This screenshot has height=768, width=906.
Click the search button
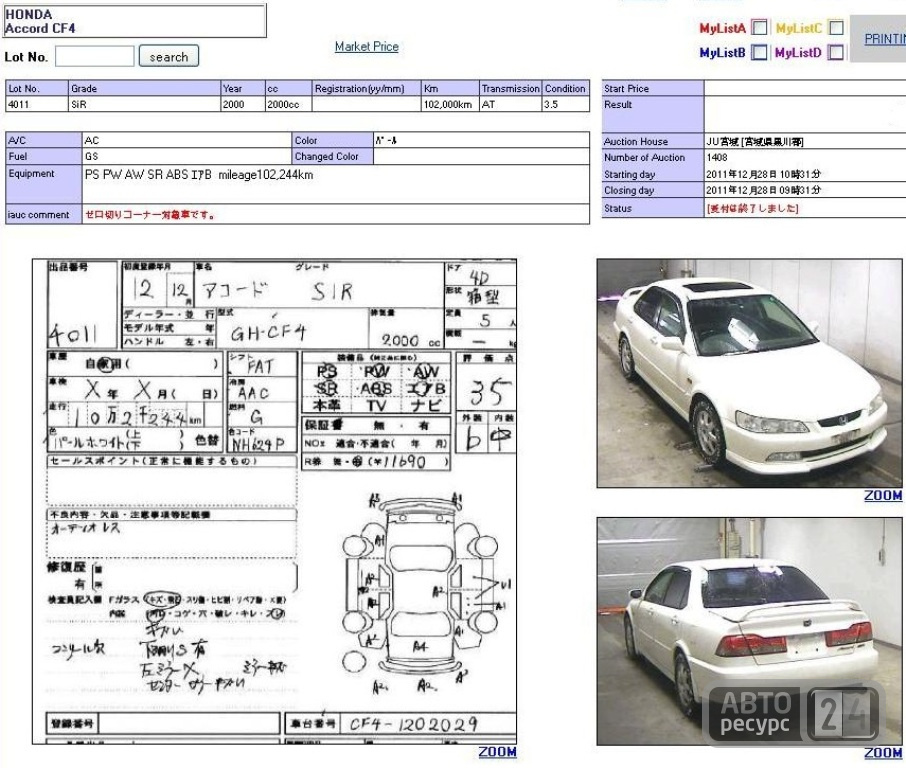pyautogui.click(x=169, y=56)
